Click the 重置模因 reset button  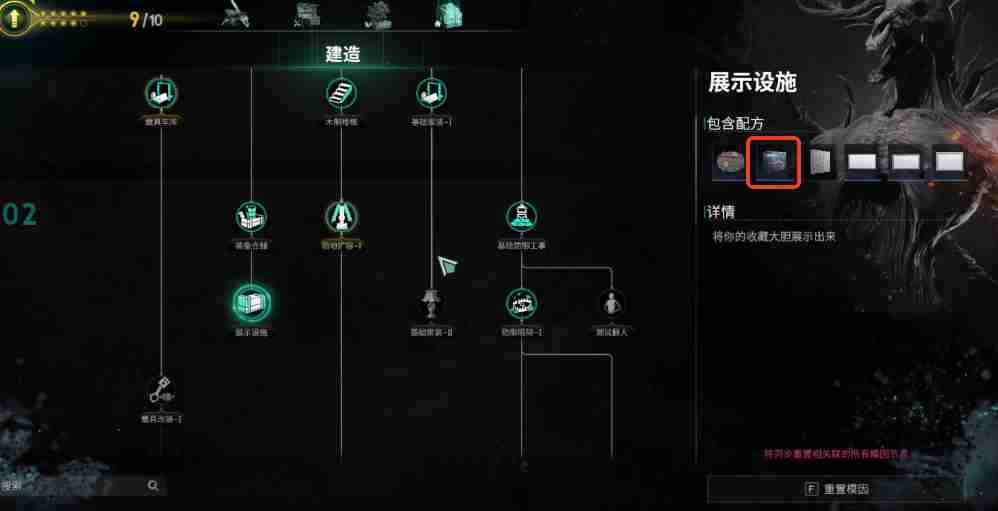pyautogui.click(x=834, y=489)
